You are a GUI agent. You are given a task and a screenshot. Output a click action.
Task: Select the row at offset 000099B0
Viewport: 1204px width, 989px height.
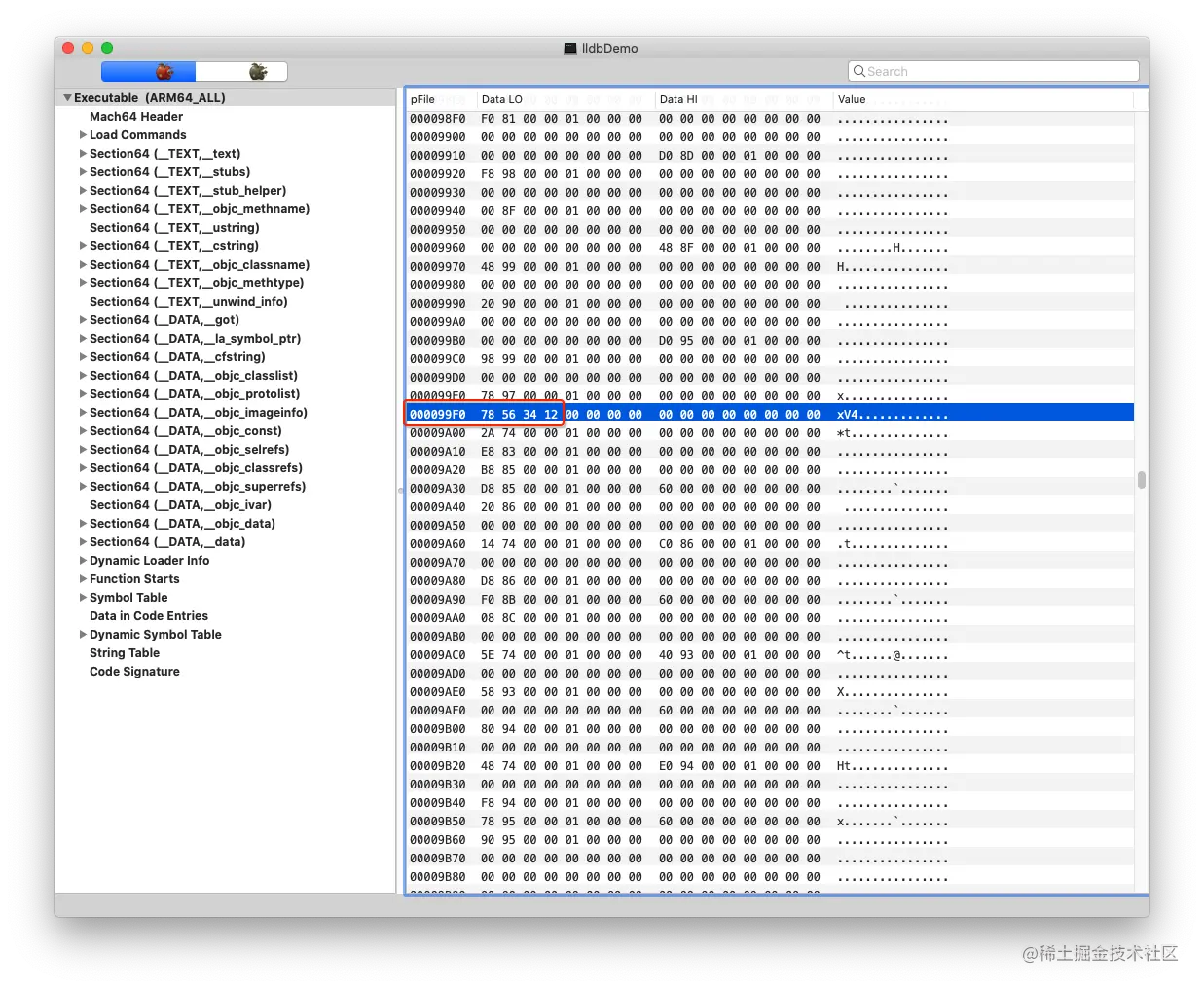tap(770, 340)
